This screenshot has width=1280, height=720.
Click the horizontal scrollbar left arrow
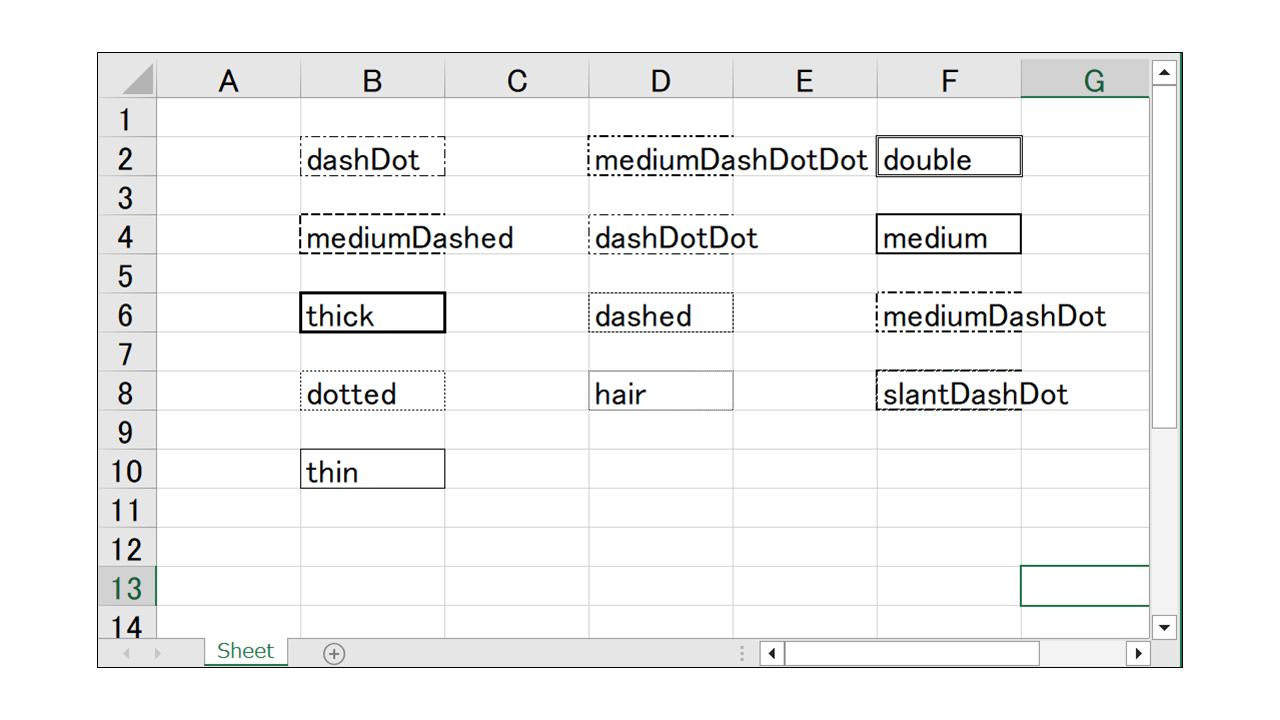(x=772, y=654)
